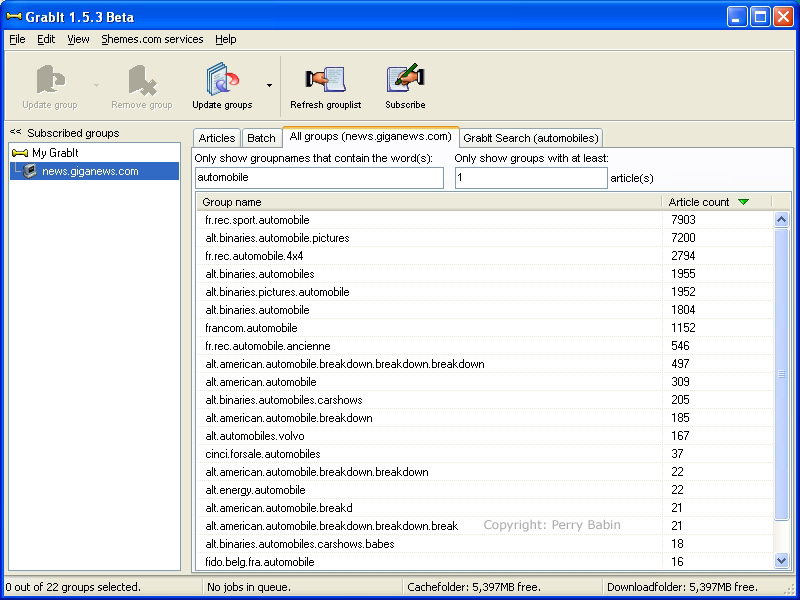The width and height of the screenshot is (800, 600).
Task: Select alt.binaries.automobile.pictures group row
Action: (485, 238)
